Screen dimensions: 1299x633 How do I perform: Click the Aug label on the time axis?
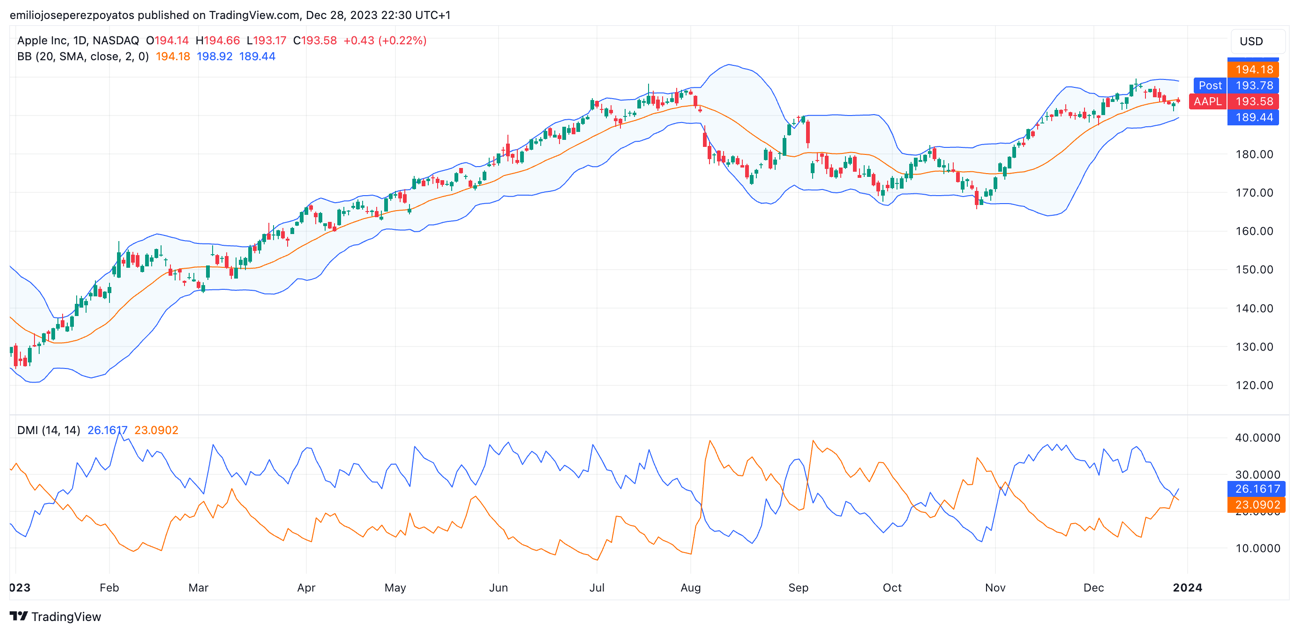(691, 588)
